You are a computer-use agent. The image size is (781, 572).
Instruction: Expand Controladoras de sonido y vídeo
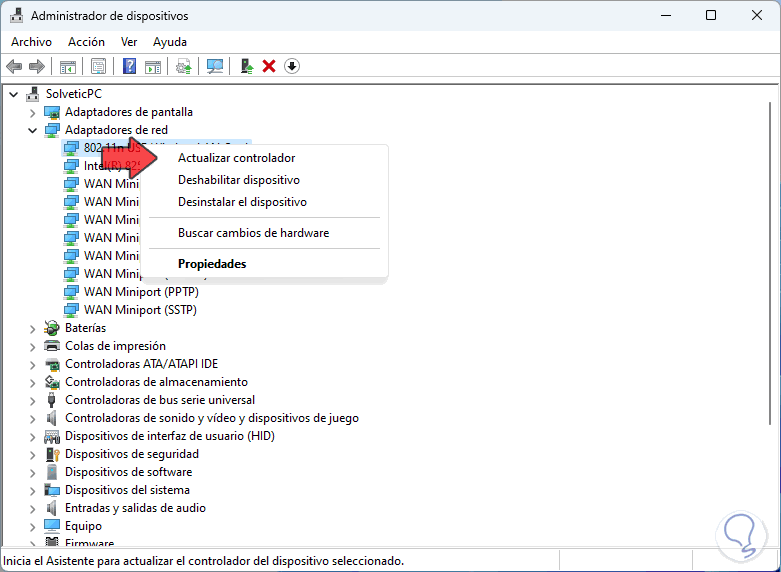pos(32,419)
